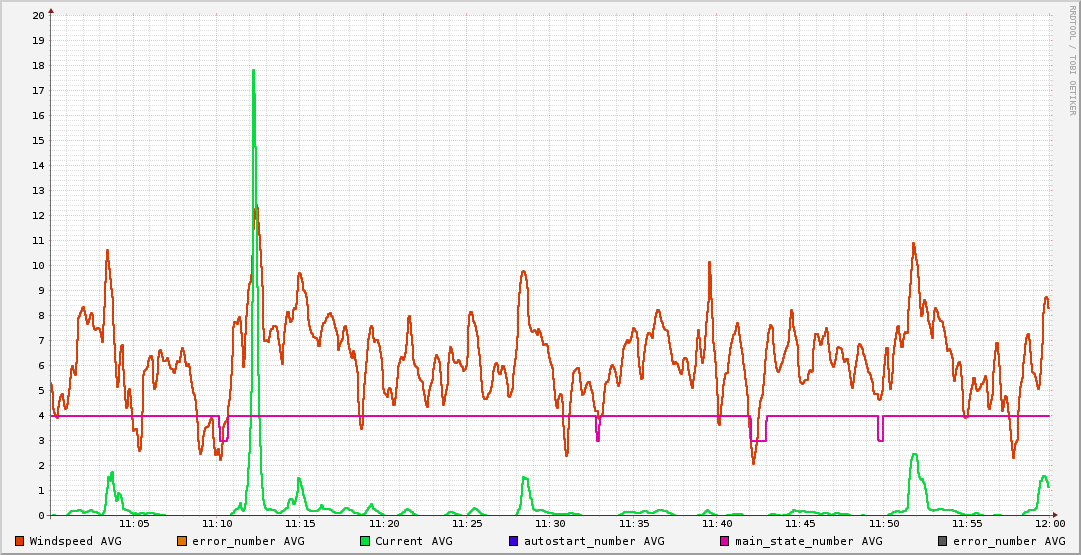The height and width of the screenshot is (555, 1081).
Task: Select the Current AVG legend label
Action: pyautogui.click(x=414, y=541)
